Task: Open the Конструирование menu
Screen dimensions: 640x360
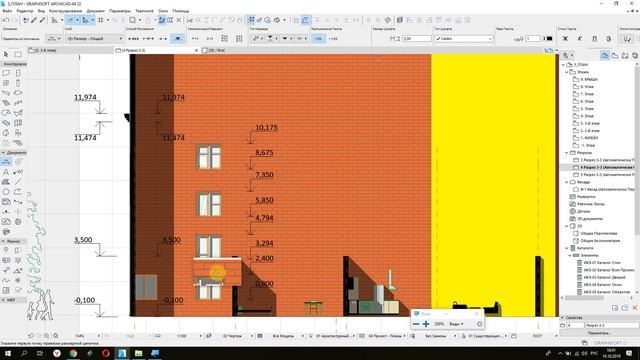Action: 65,11
